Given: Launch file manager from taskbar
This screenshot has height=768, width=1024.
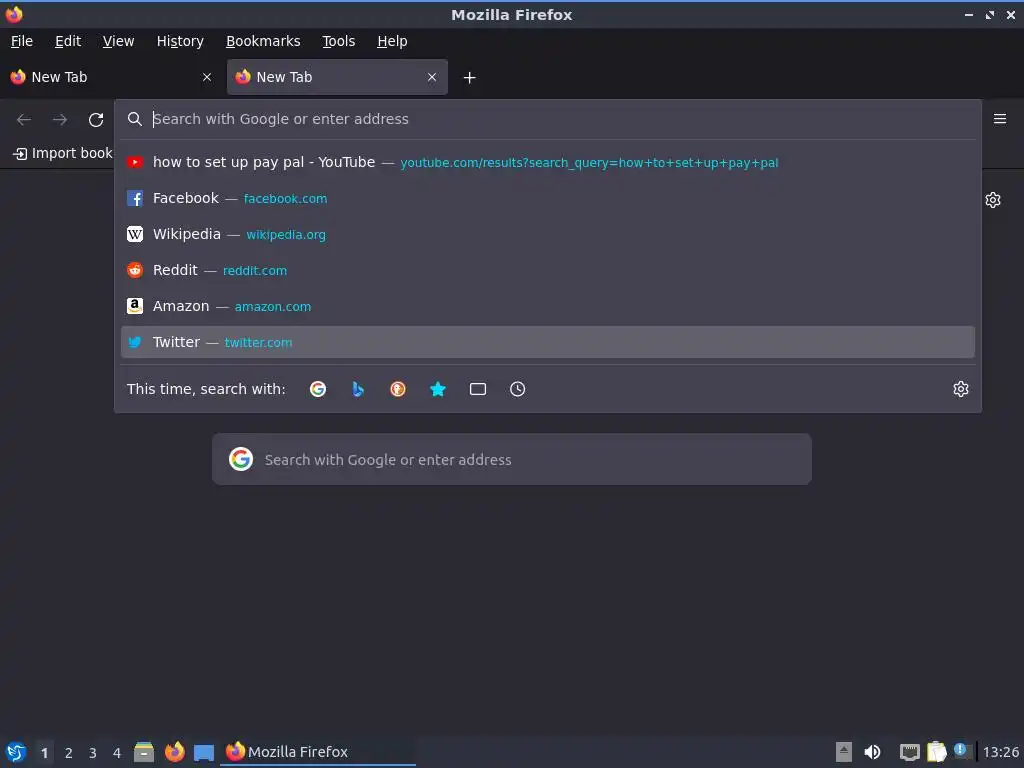Looking at the screenshot, I should 144,752.
